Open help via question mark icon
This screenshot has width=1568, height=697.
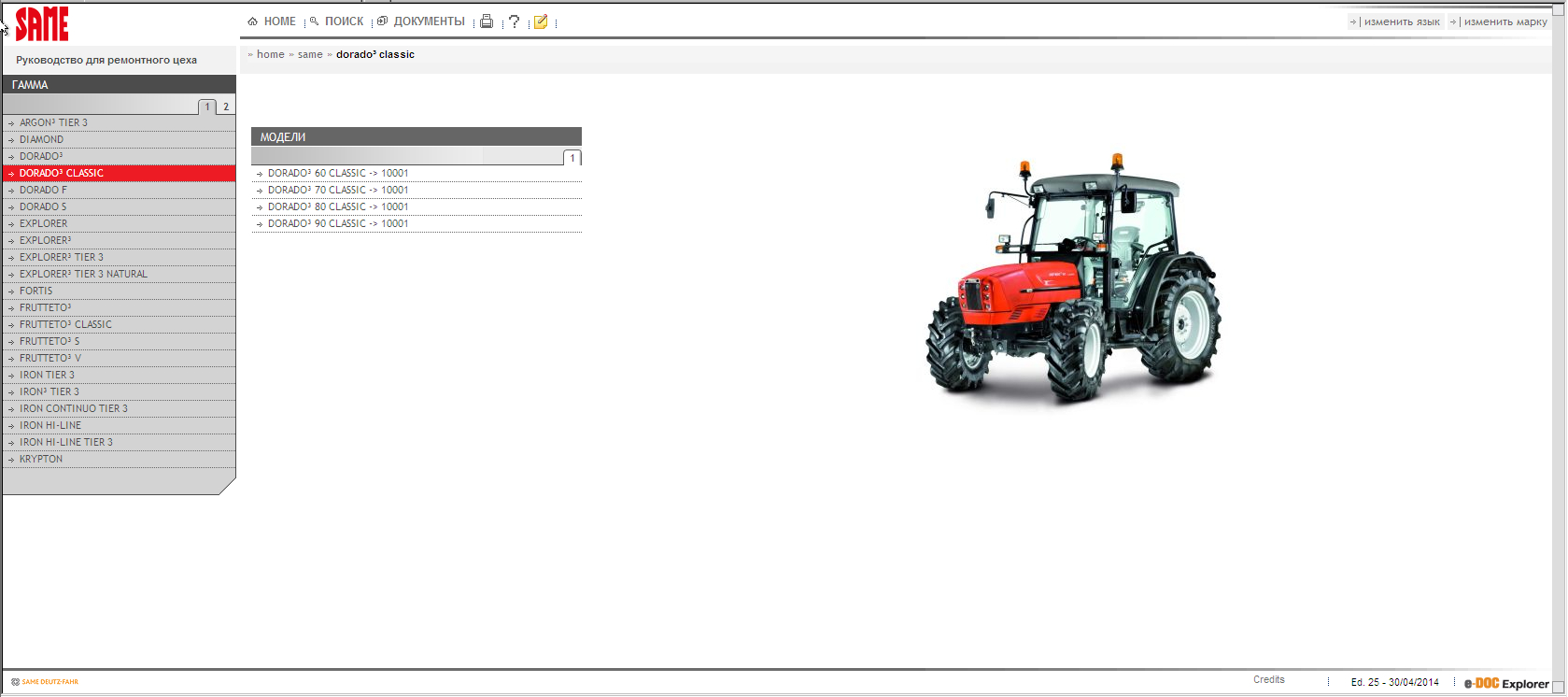click(514, 21)
